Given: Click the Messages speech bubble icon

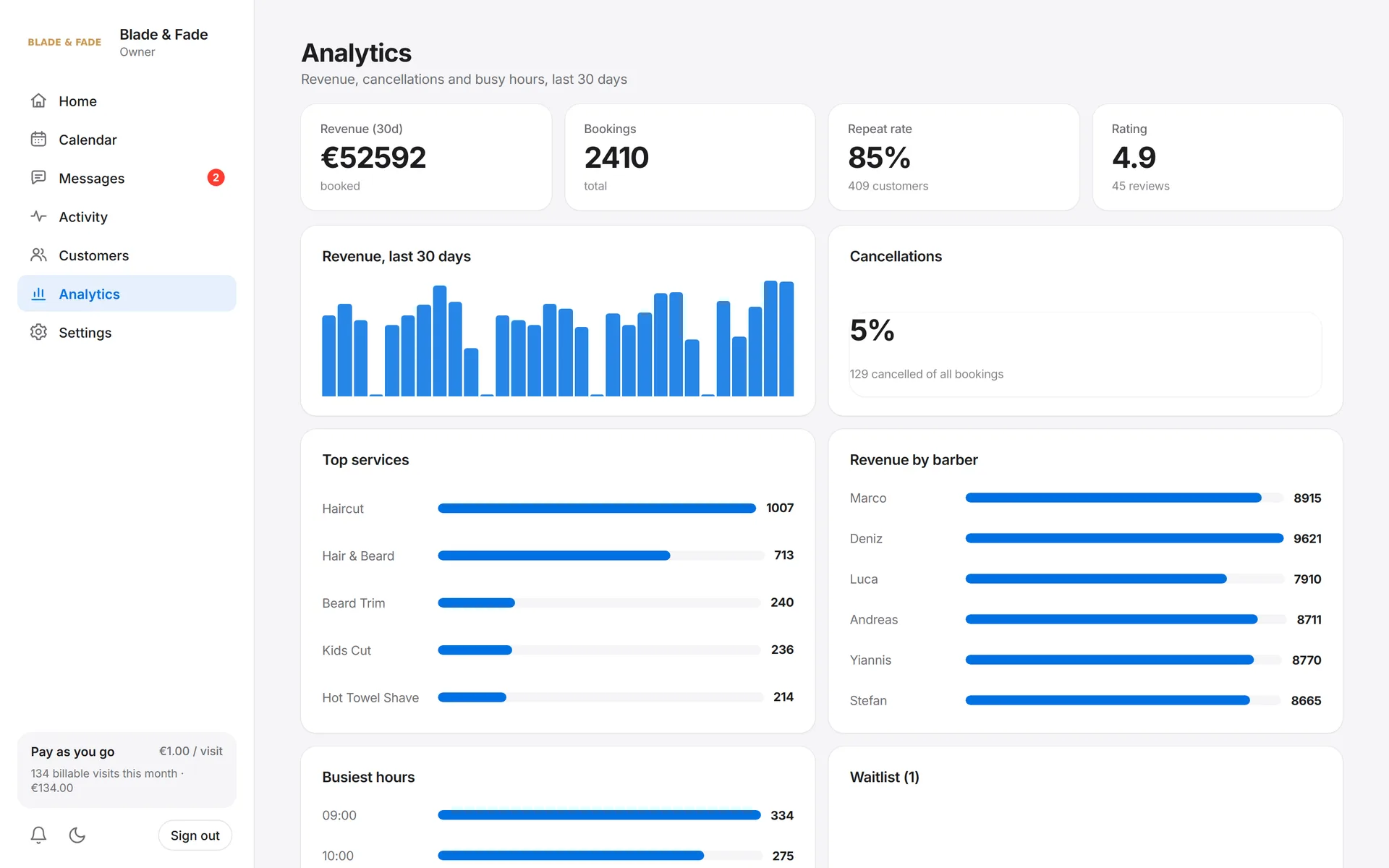Looking at the screenshot, I should [x=38, y=177].
